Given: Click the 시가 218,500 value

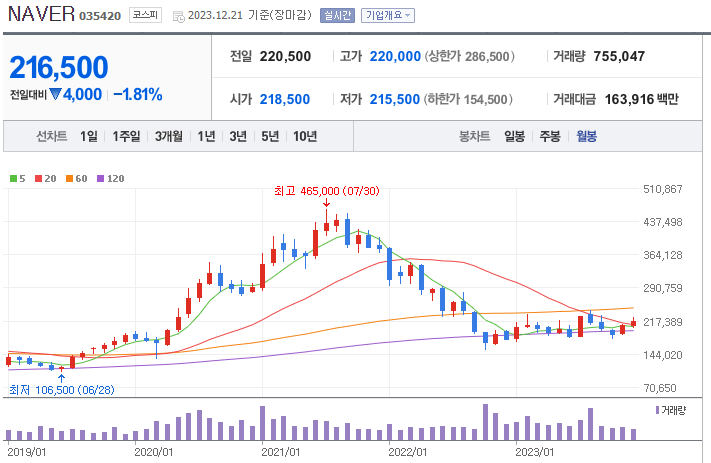Looking at the screenshot, I should [x=285, y=99].
